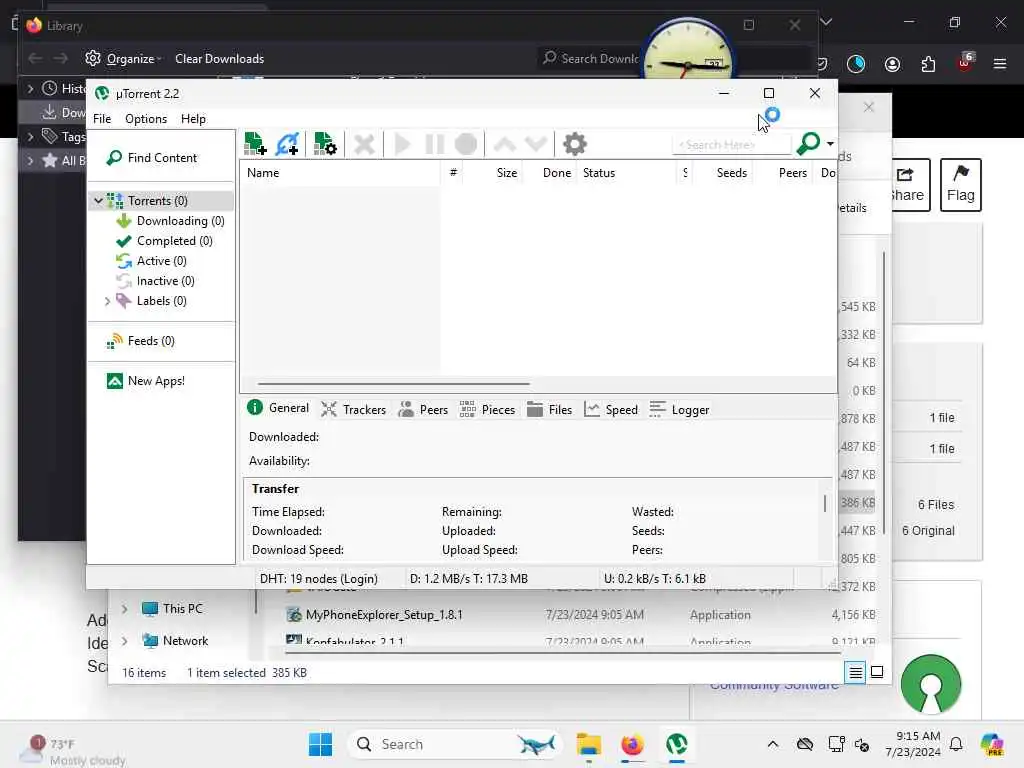Switch Explorer to details view icon
1024x768 pixels.
click(x=856, y=672)
